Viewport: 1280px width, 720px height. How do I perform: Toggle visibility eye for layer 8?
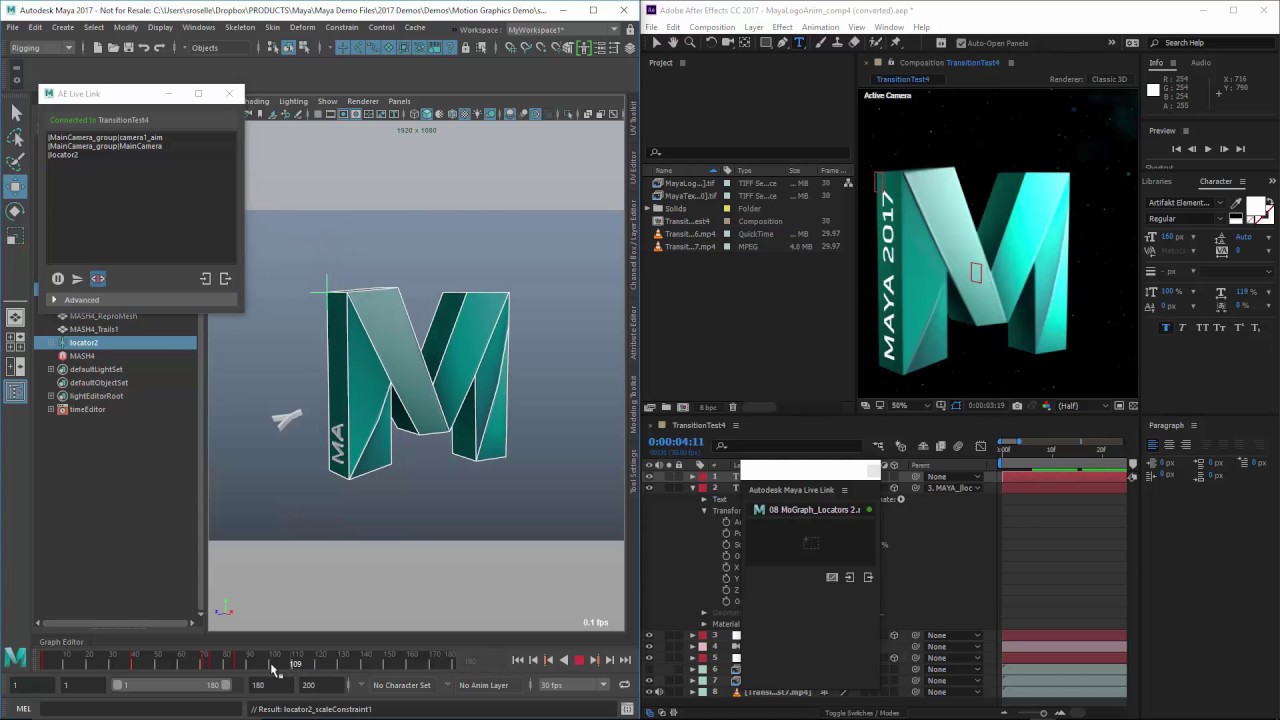click(x=649, y=692)
